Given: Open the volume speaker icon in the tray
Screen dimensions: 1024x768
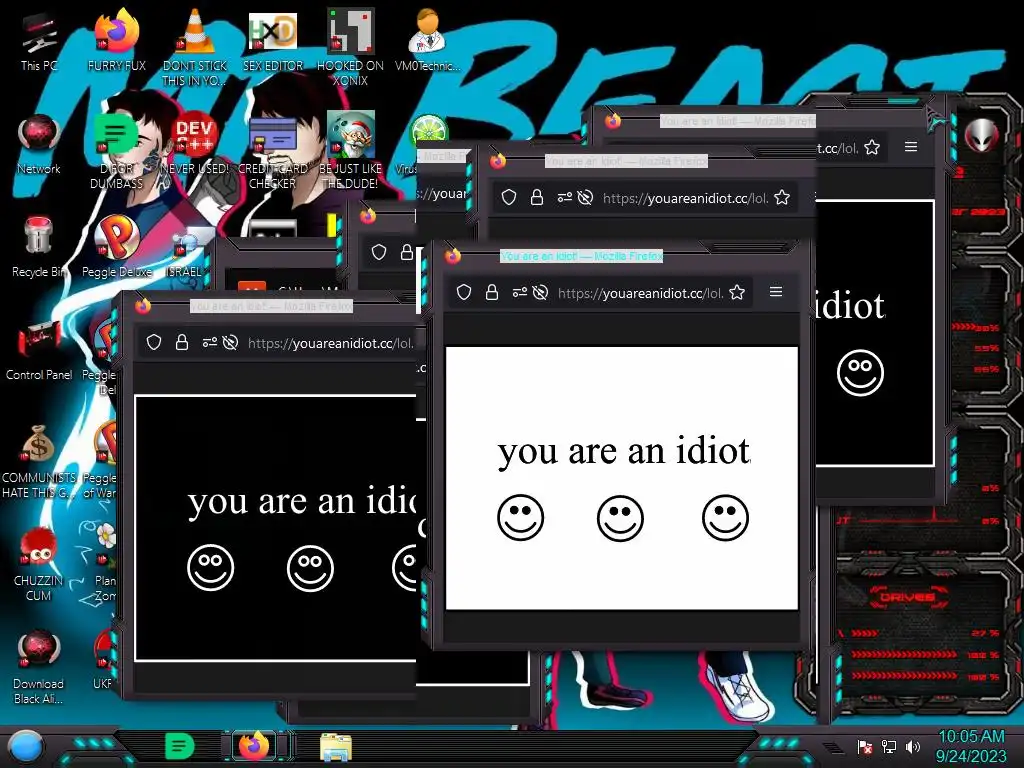Looking at the screenshot, I should pyautogui.click(x=913, y=746).
